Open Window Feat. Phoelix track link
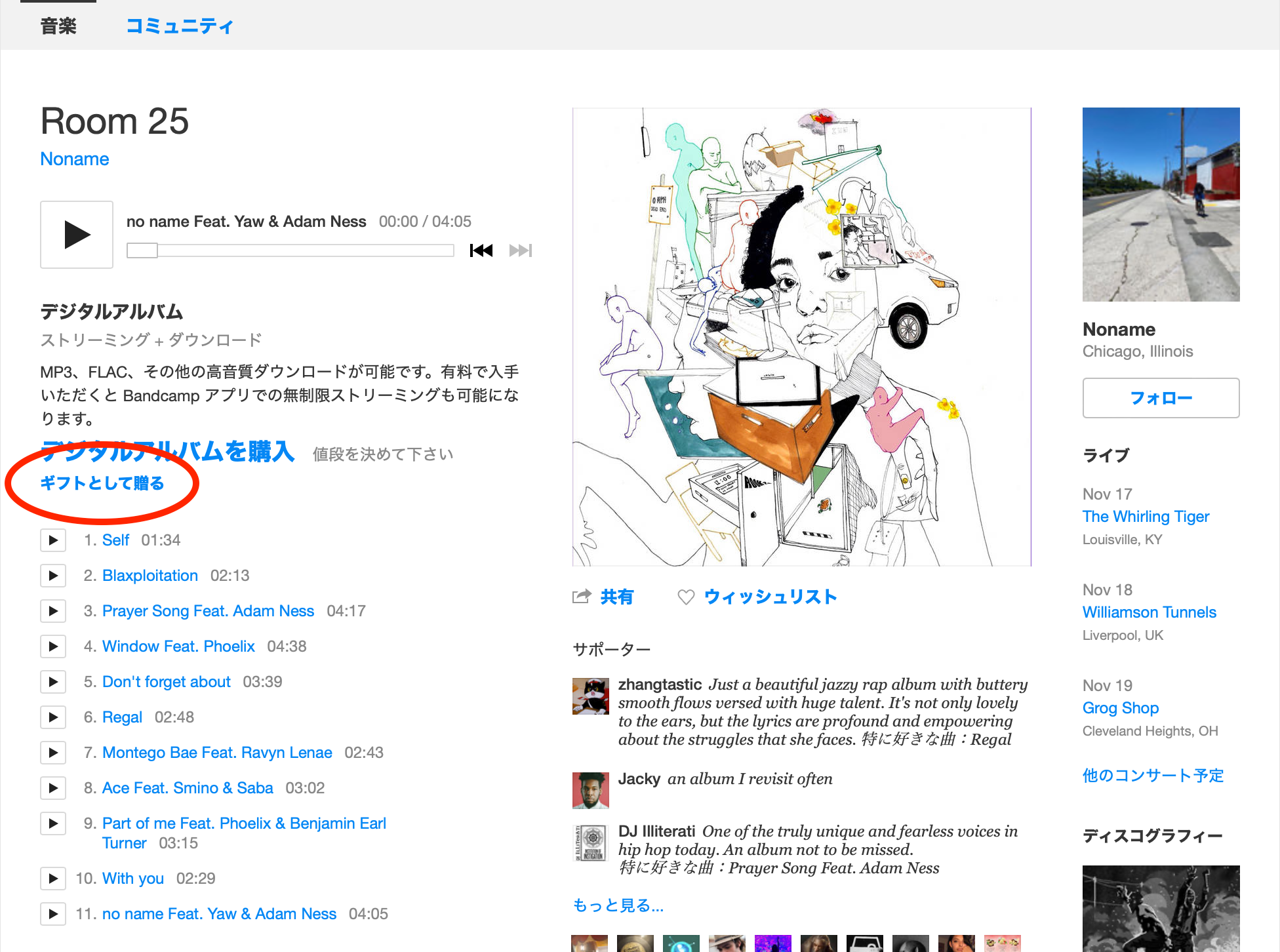 (x=178, y=646)
